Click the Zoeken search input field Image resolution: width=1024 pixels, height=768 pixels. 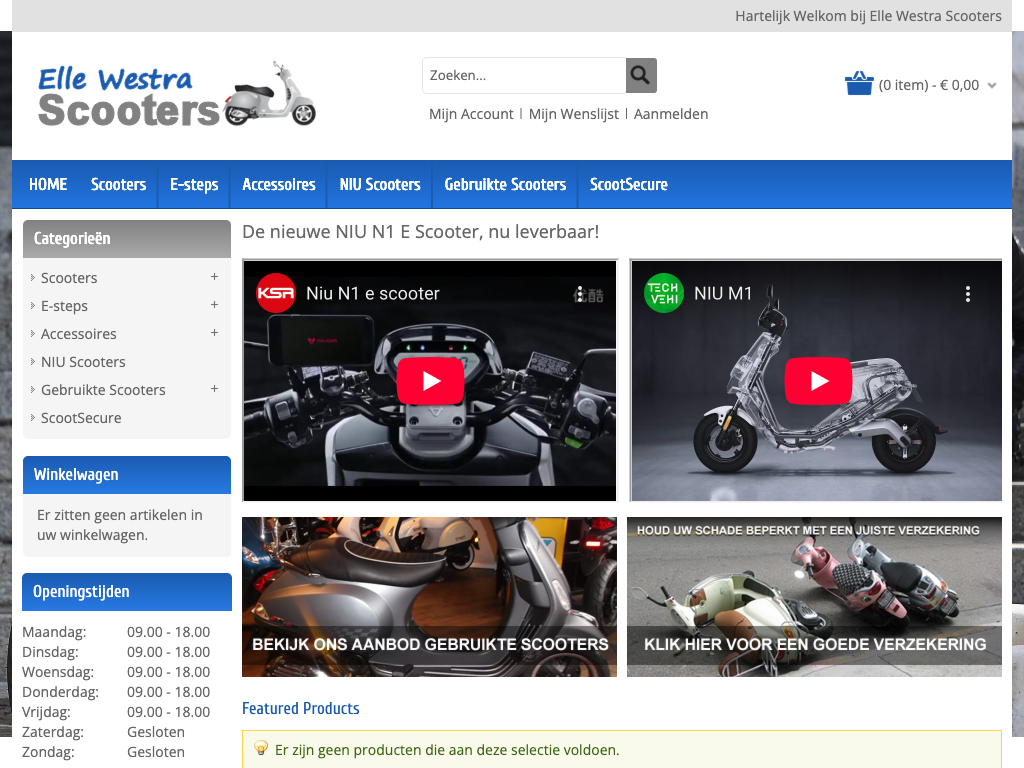[x=524, y=75]
